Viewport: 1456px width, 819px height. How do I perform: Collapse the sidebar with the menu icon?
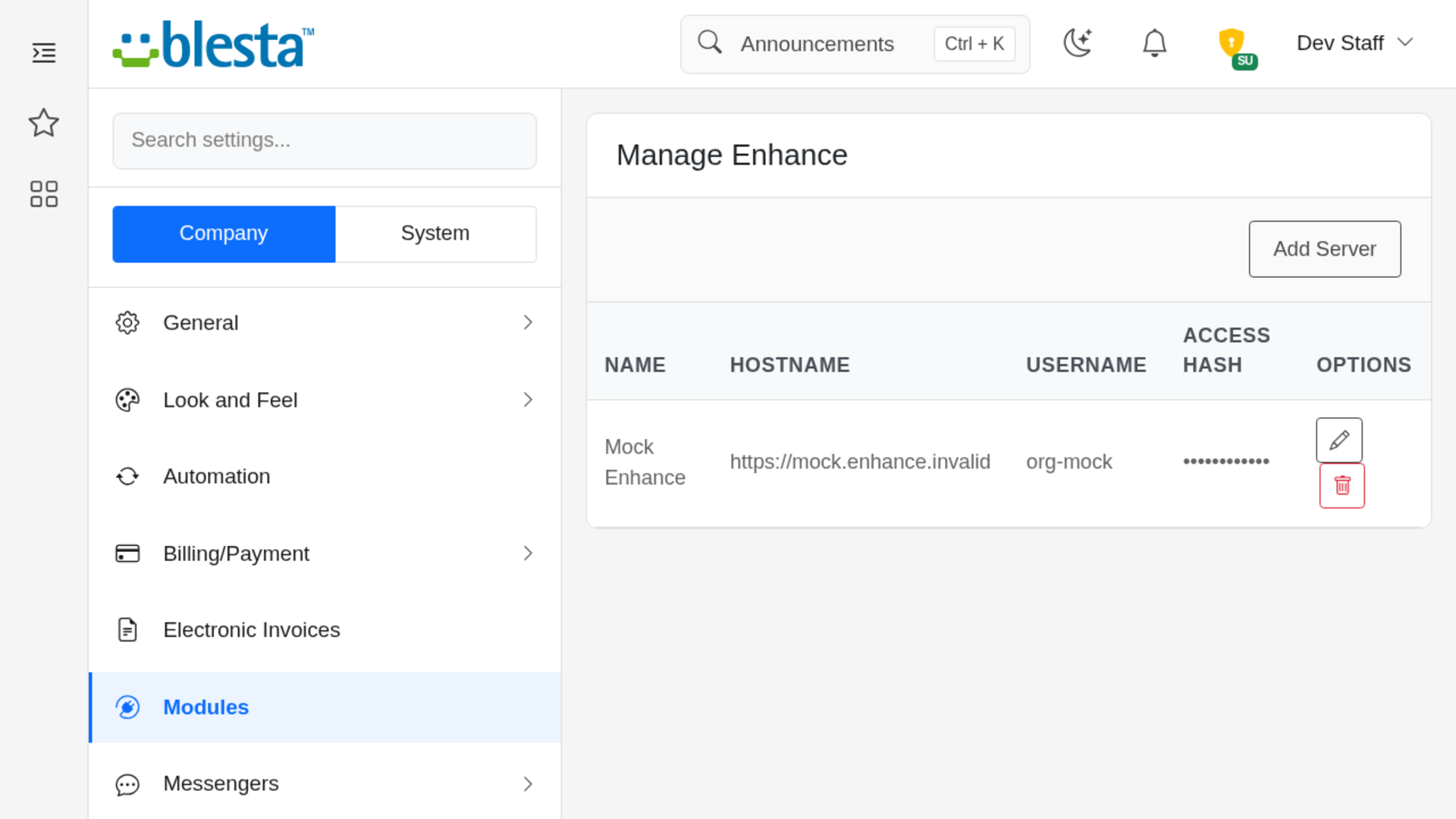tap(44, 53)
